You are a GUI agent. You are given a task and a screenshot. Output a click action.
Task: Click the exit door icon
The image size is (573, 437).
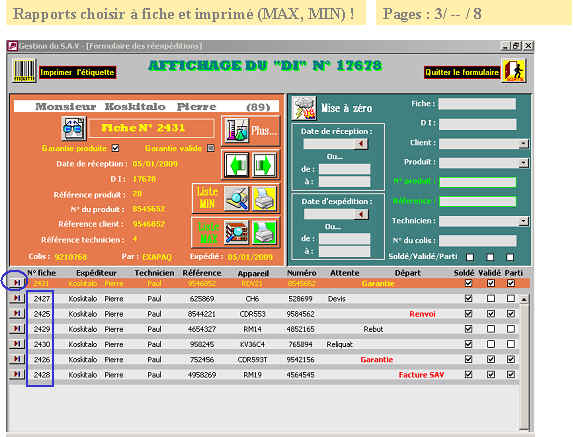(x=514, y=71)
